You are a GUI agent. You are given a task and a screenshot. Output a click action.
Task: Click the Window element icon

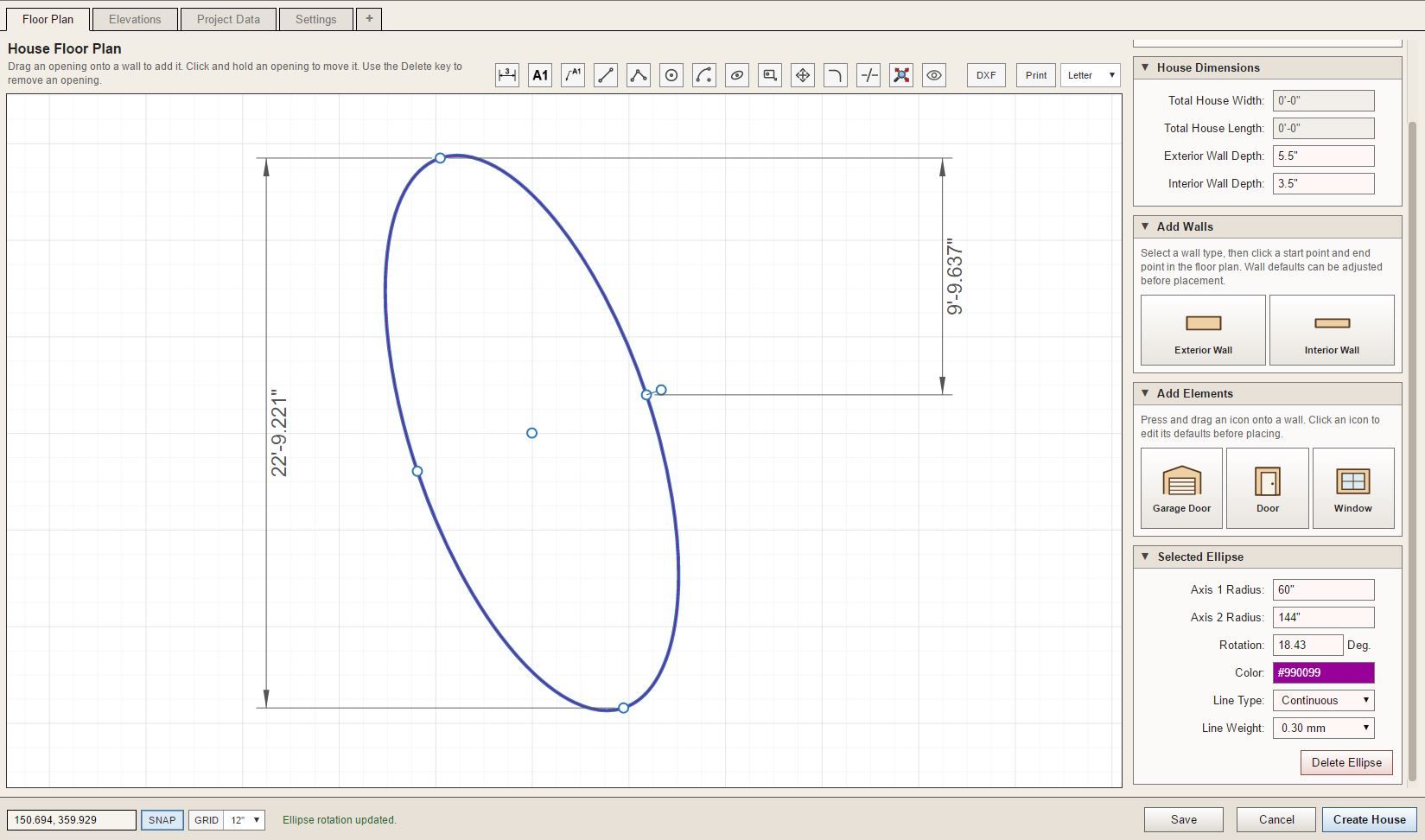pyautogui.click(x=1353, y=488)
